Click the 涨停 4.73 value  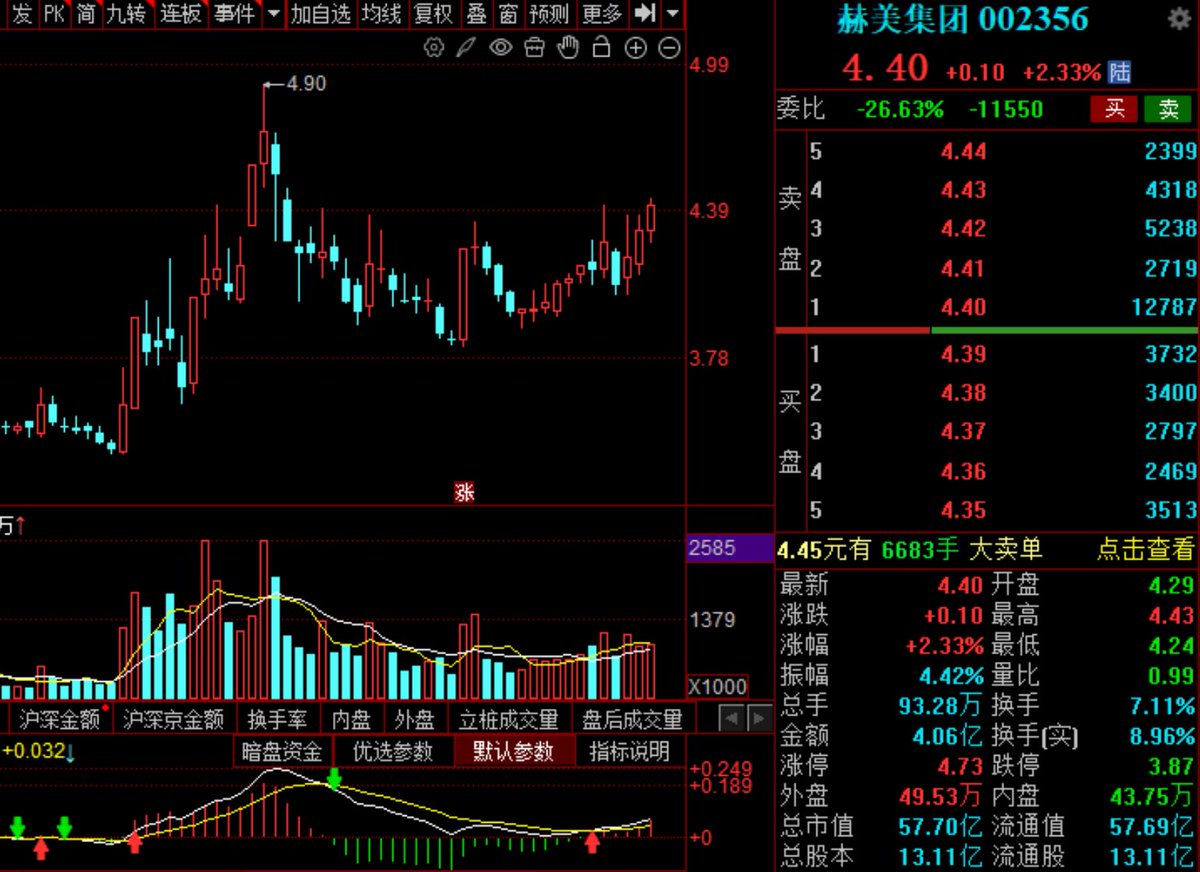click(x=962, y=767)
